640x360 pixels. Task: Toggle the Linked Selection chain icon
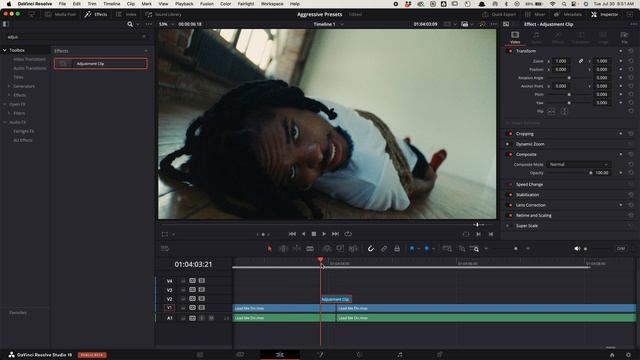(384, 249)
